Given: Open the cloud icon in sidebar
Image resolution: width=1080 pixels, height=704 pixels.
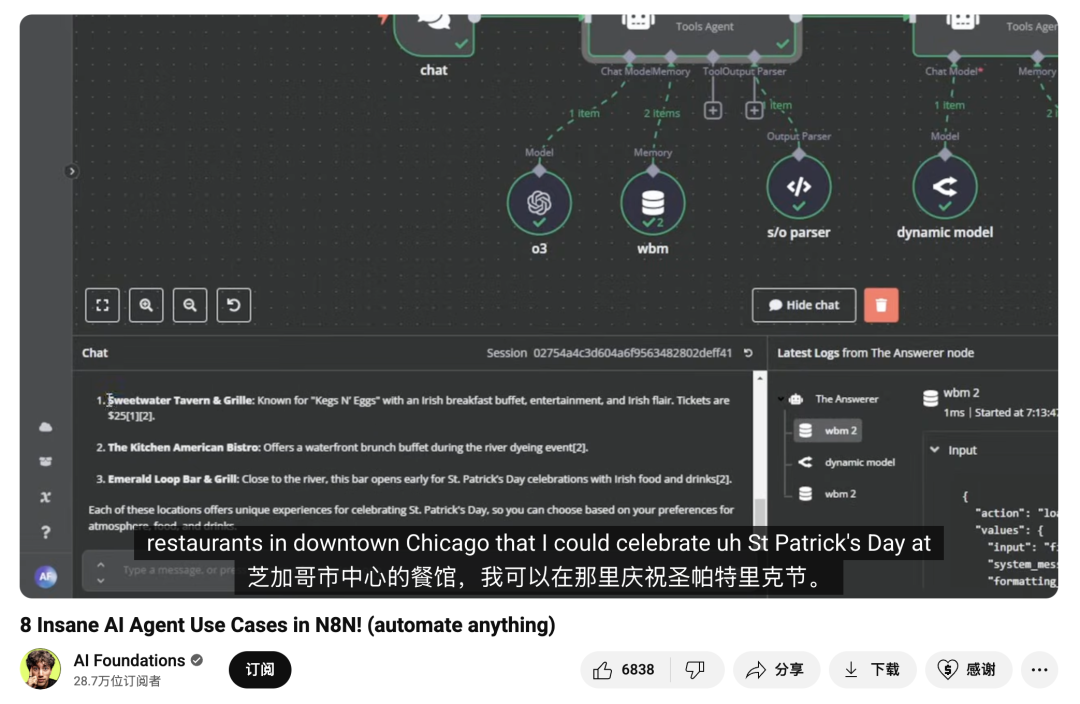Looking at the screenshot, I should [x=45, y=427].
